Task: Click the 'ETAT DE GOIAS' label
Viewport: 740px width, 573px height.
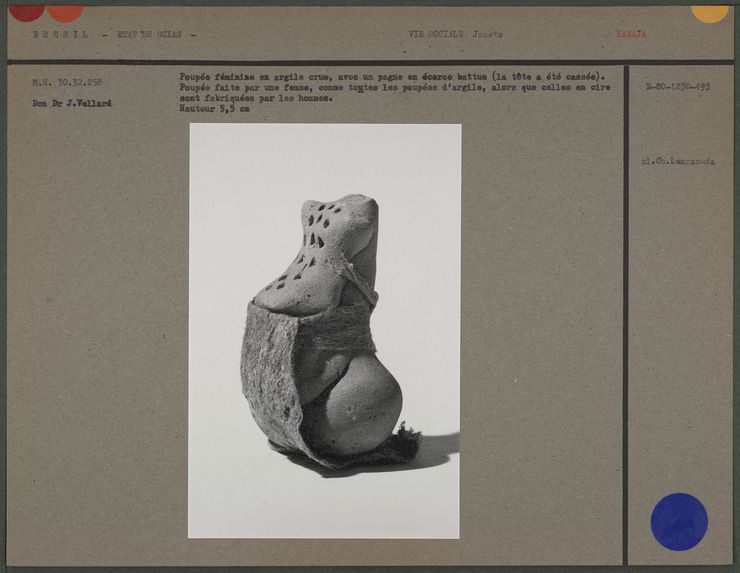Action: click(x=157, y=34)
